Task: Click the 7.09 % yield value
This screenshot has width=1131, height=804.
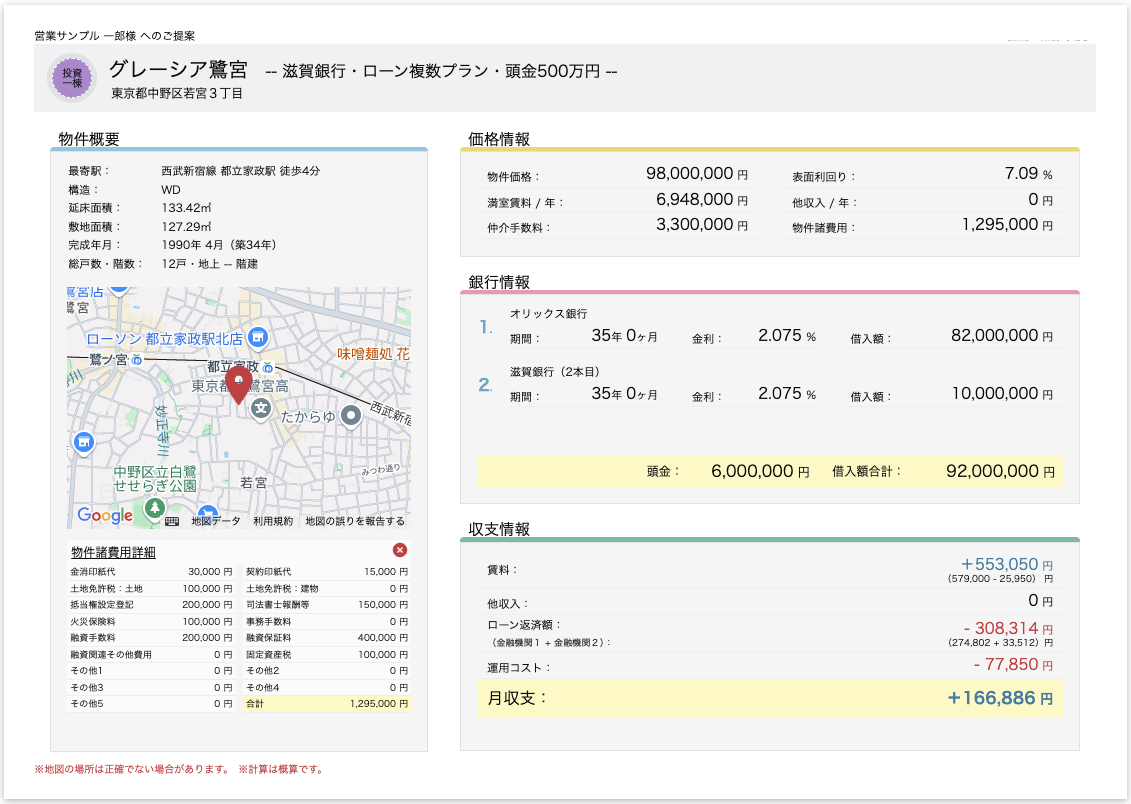Action: click(x=1029, y=174)
